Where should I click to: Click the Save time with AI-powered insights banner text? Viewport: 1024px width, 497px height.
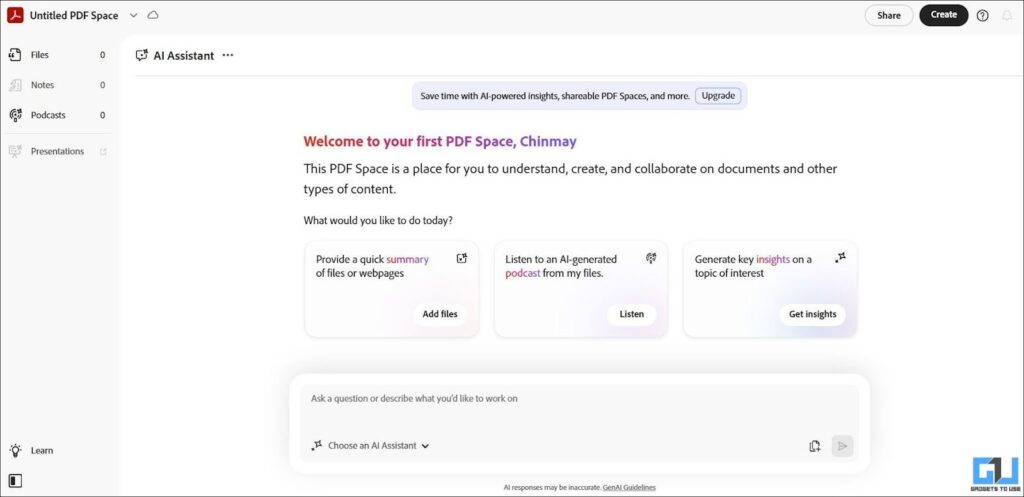pos(555,96)
